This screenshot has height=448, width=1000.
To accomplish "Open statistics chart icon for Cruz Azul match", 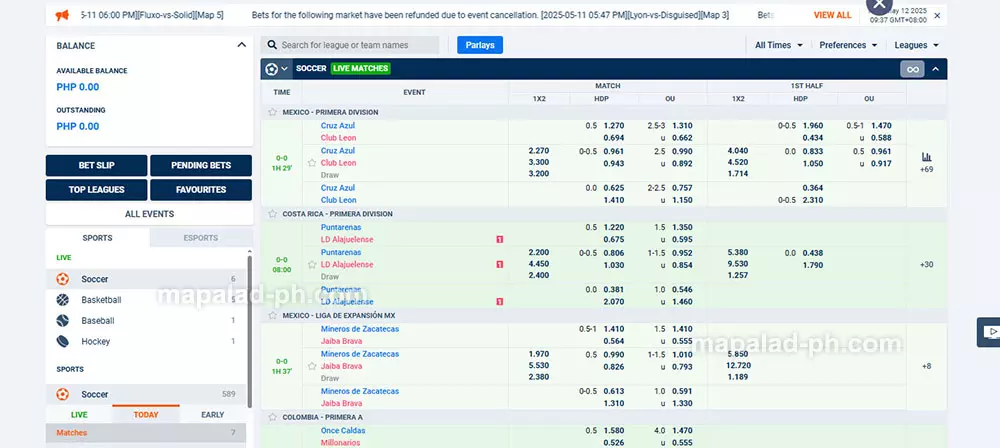I will 926,157.
